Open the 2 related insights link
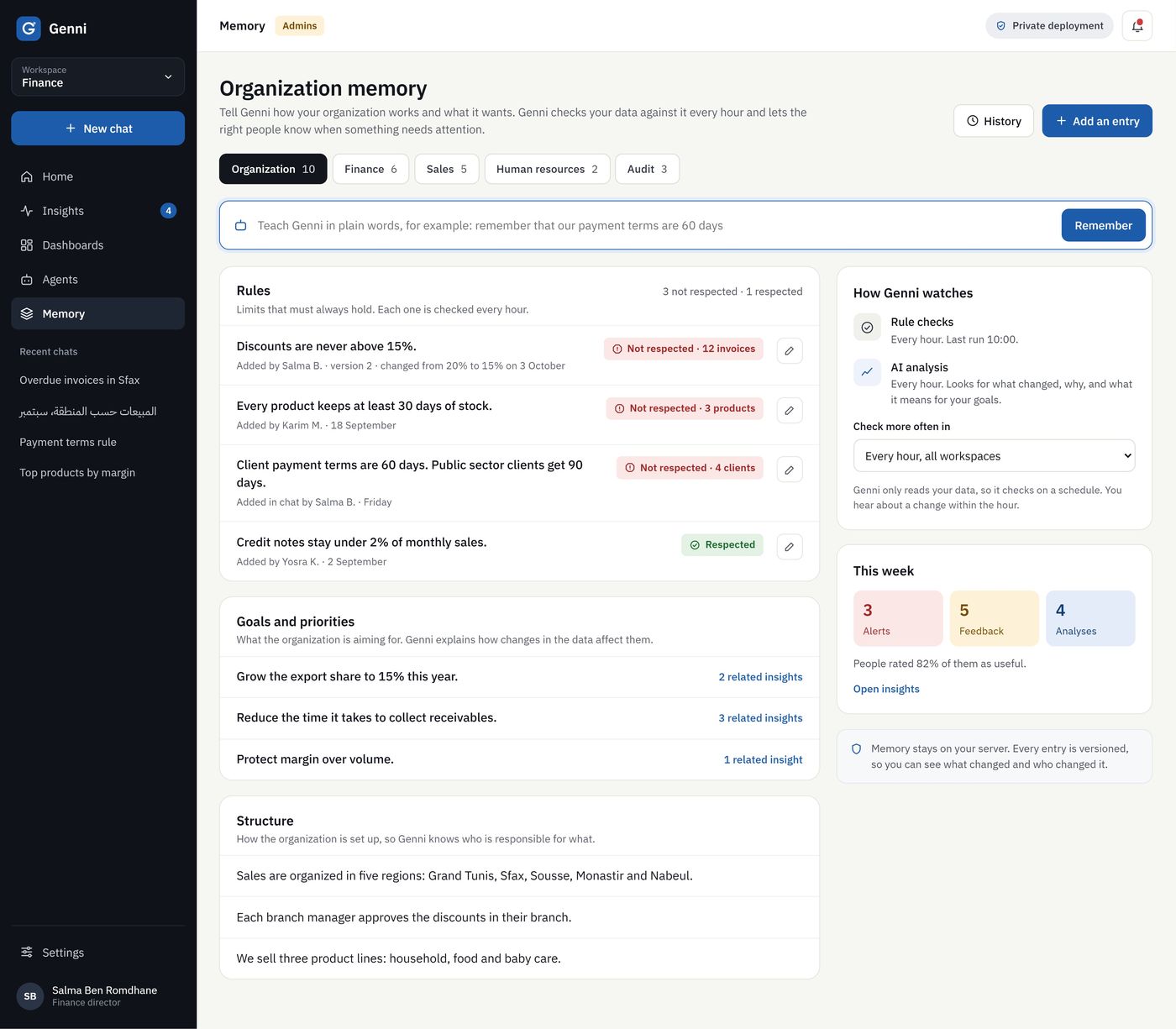This screenshot has width=1176, height=1029. [760, 677]
